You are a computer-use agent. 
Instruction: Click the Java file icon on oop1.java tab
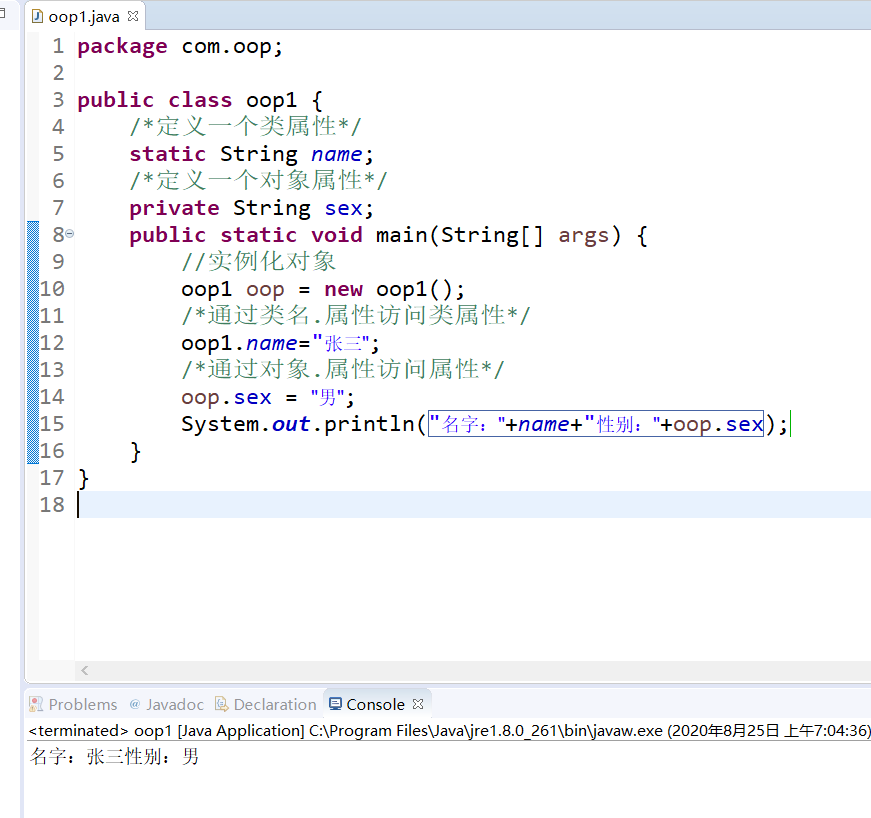tap(37, 16)
